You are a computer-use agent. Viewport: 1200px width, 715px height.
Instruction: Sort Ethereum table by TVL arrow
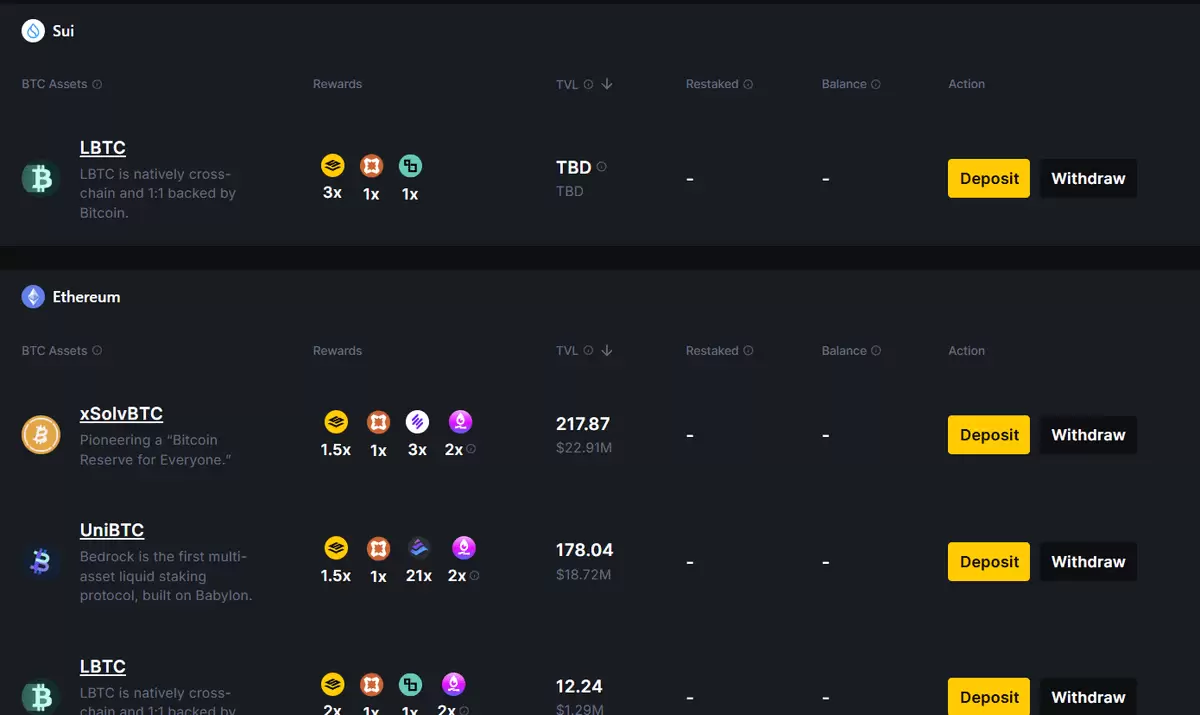click(607, 351)
